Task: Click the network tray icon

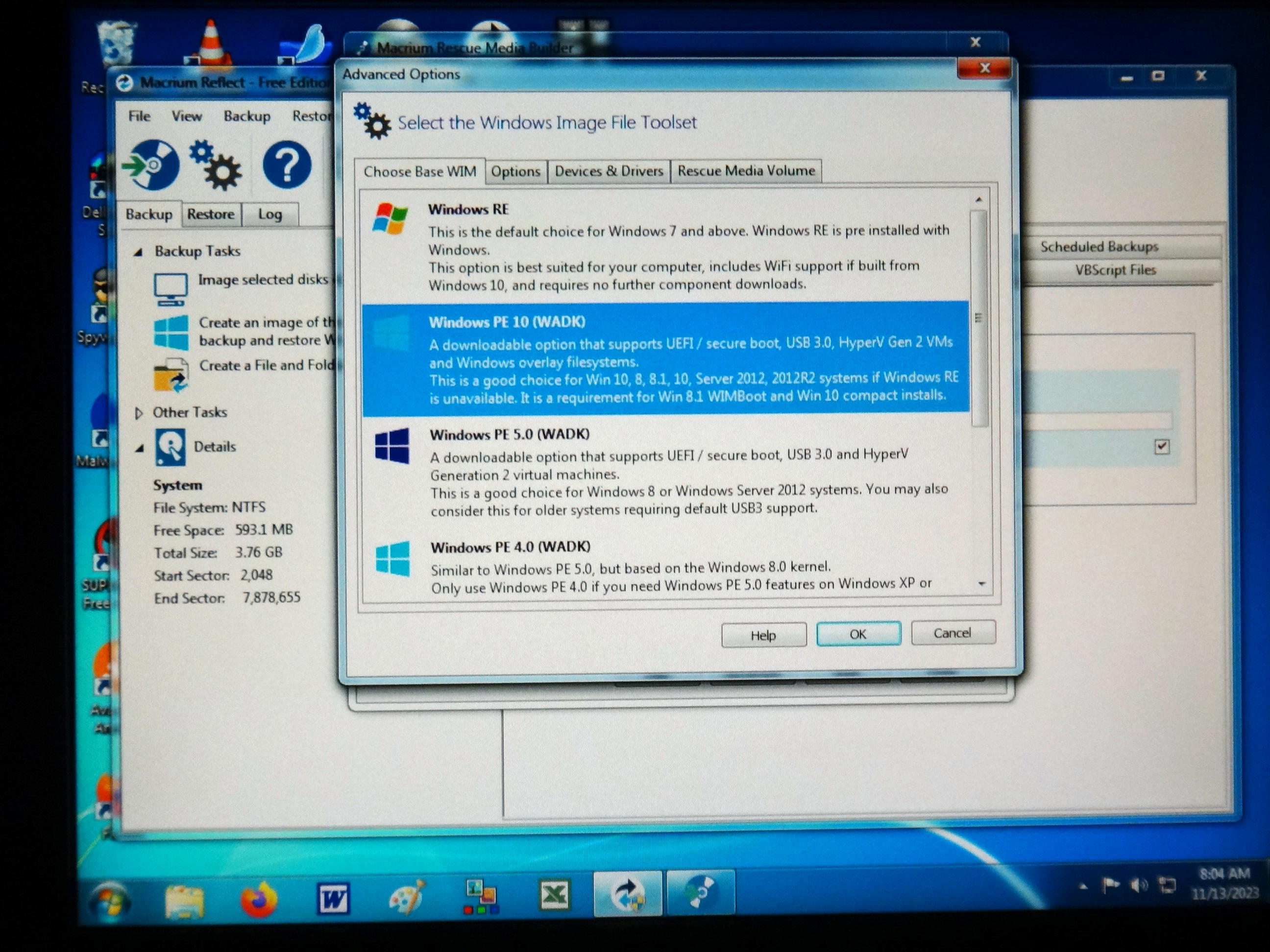Action: (x=1167, y=886)
